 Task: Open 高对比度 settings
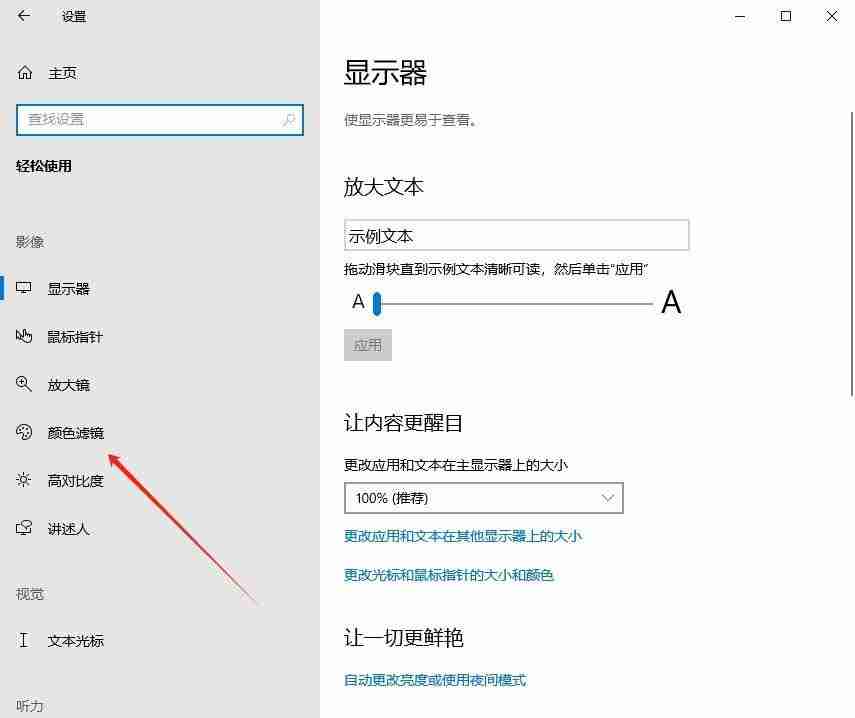click(71, 480)
